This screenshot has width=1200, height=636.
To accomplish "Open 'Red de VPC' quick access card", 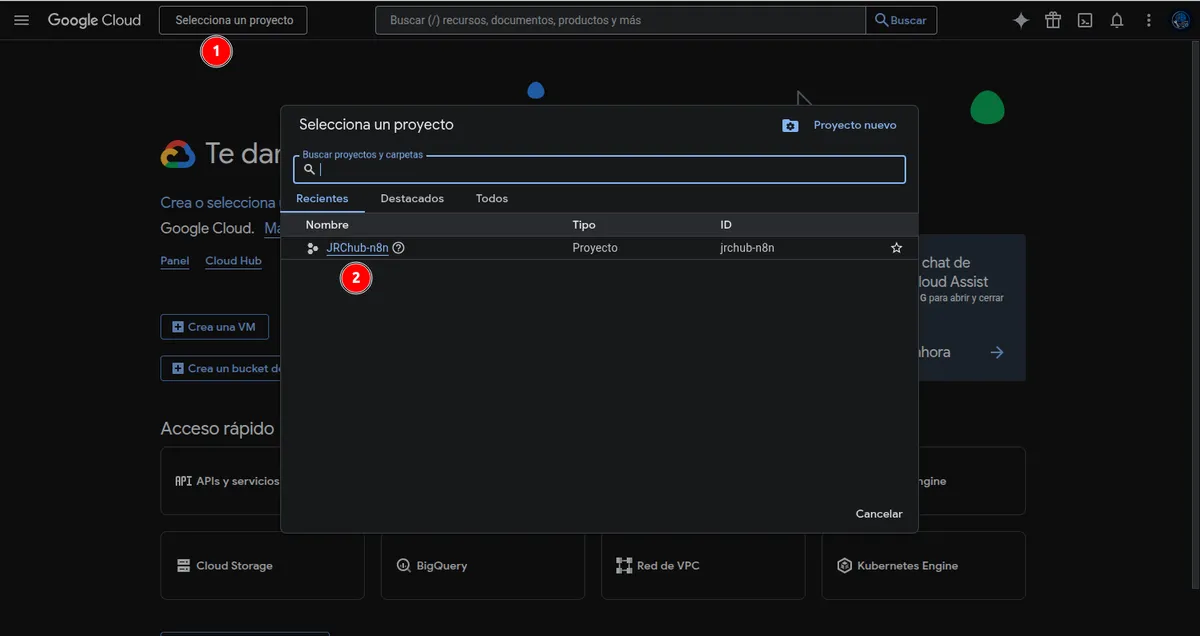I will click(703, 565).
